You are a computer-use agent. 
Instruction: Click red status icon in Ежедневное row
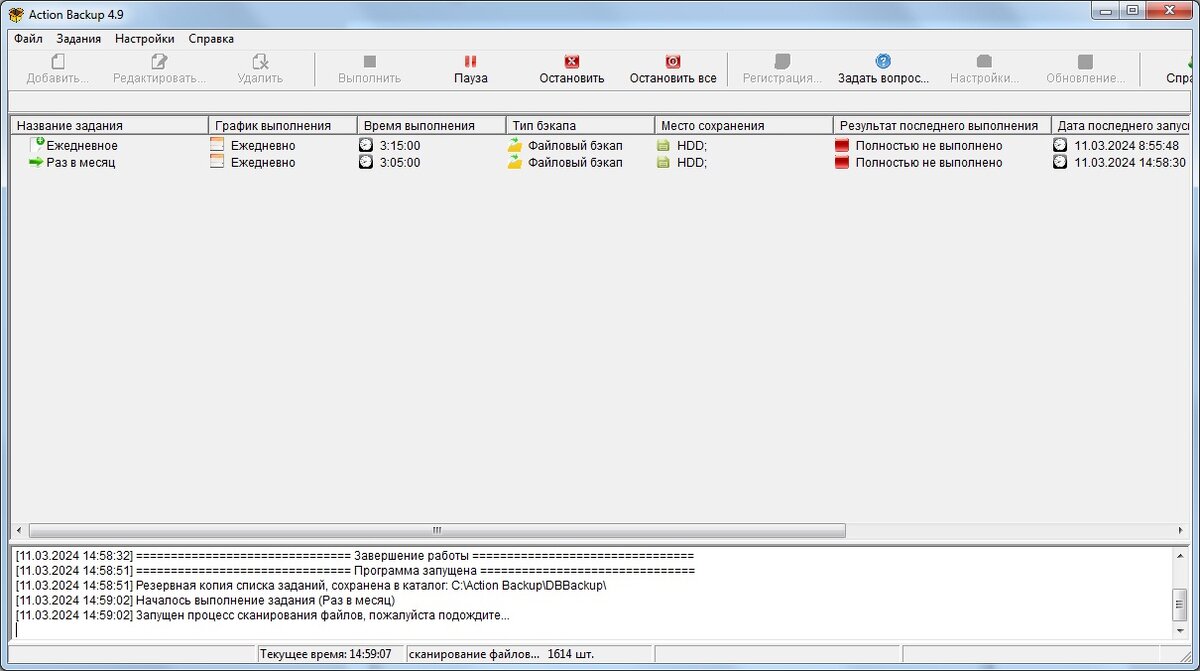coord(842,145)
